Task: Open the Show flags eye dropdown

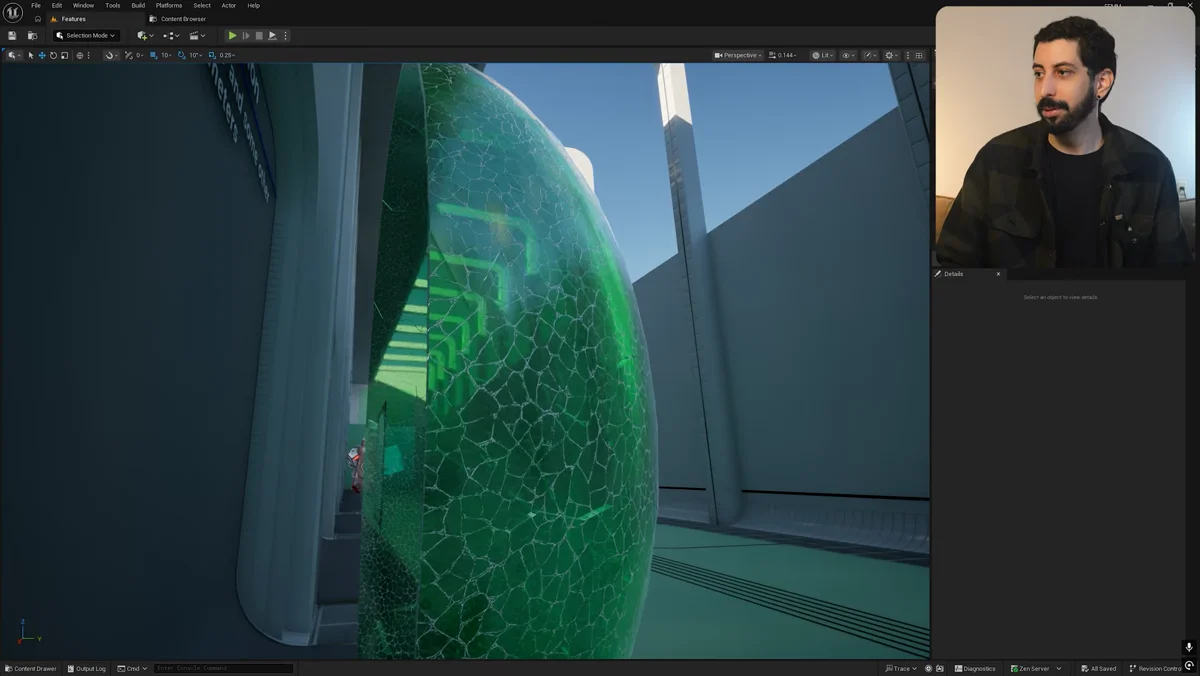Action: 848,55
